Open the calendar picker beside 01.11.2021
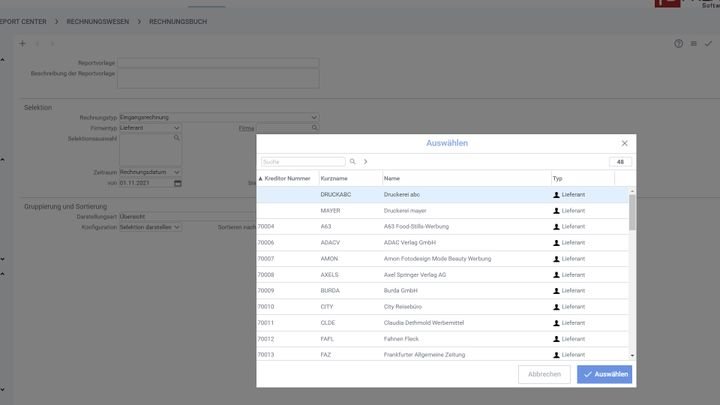Viewport: 720px width, 405px height. (177, 183)
